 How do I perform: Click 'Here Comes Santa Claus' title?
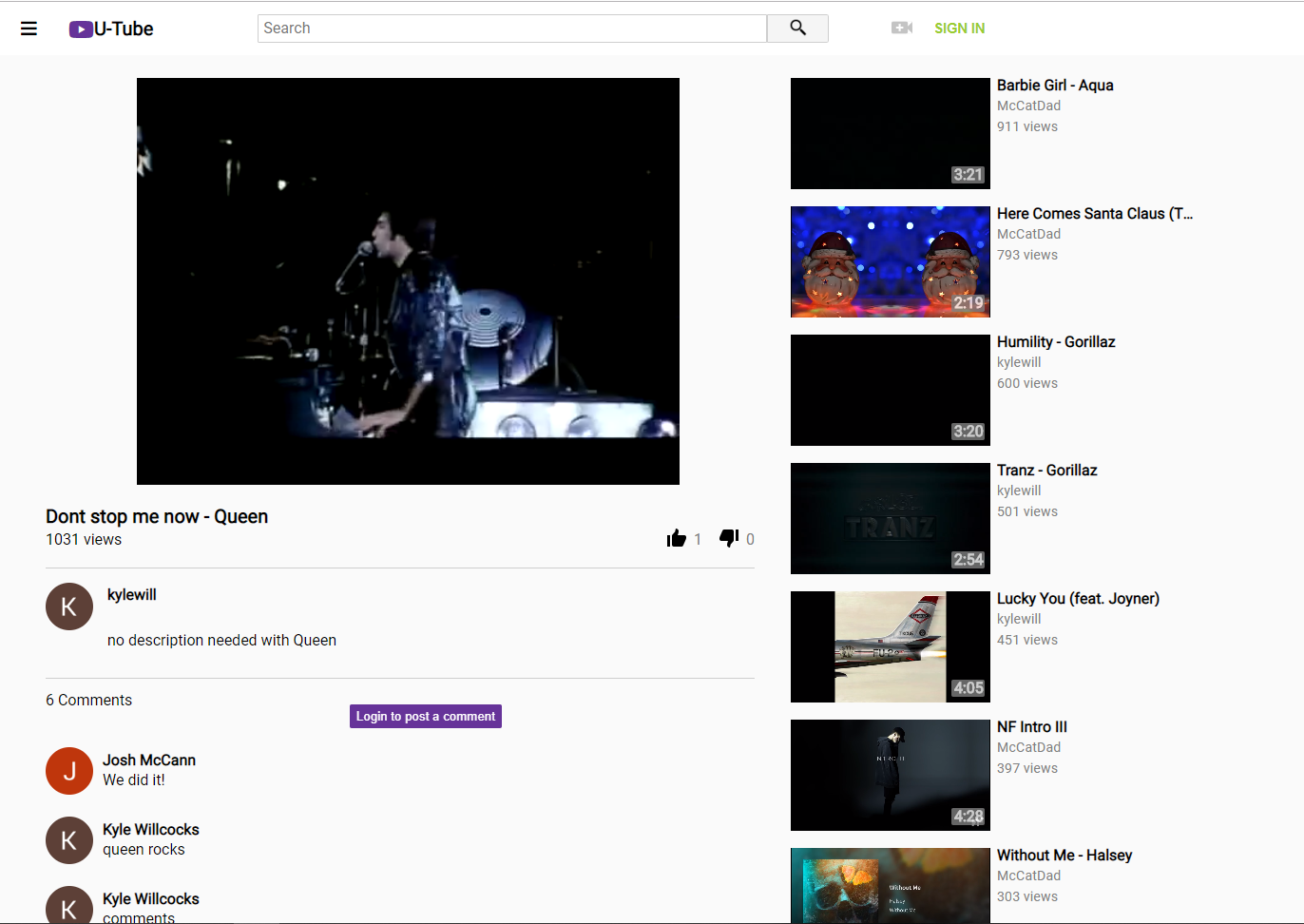[1095, 214]
